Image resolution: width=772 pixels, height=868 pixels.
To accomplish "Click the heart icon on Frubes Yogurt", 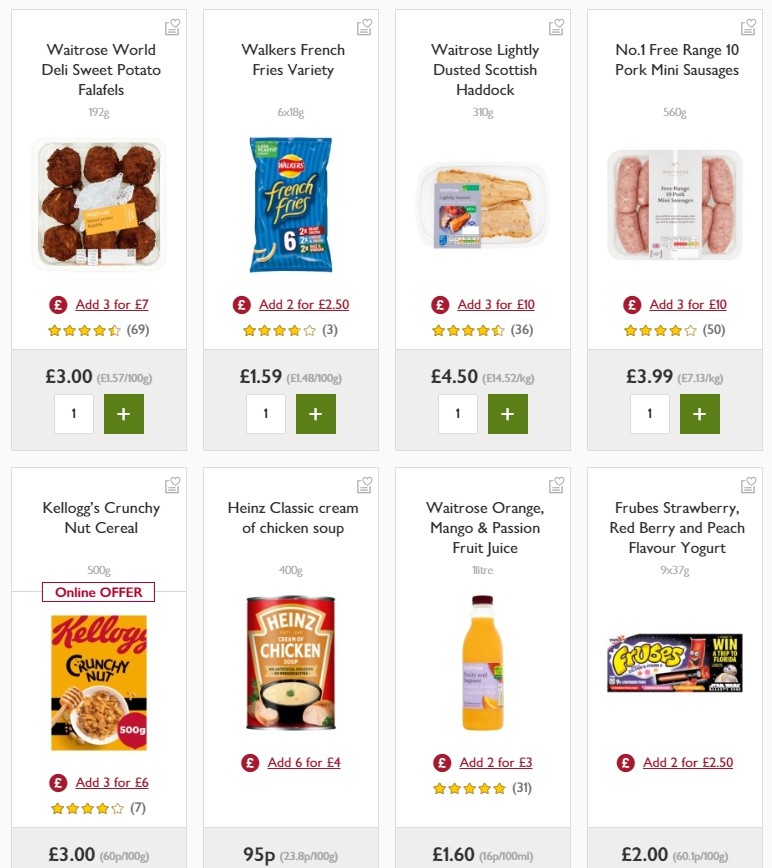I will click(x=748, y=484).
